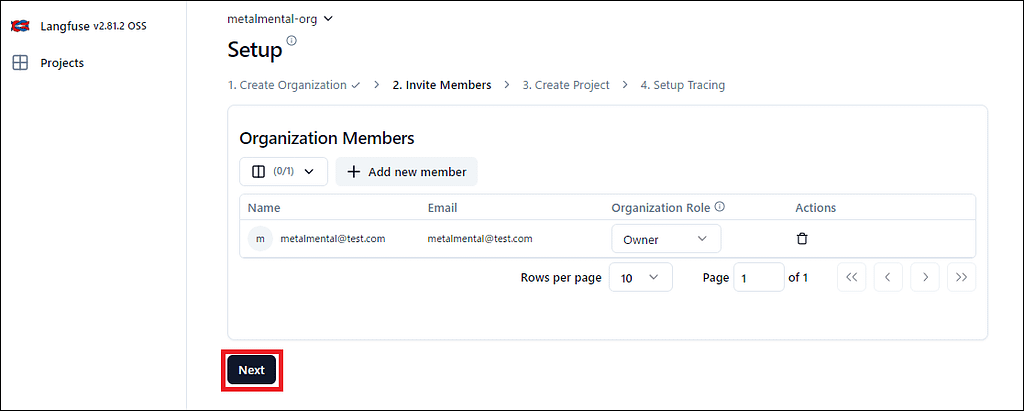The image size is (1024, 411).
Task: Go to next page arrow
Action: [x=925, y=278]
